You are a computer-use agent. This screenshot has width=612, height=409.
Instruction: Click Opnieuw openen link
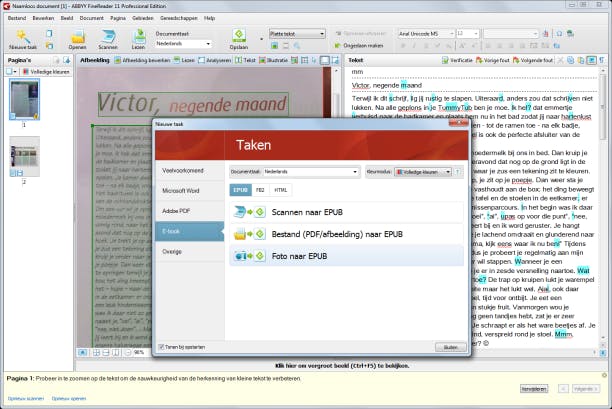(69, 398)
